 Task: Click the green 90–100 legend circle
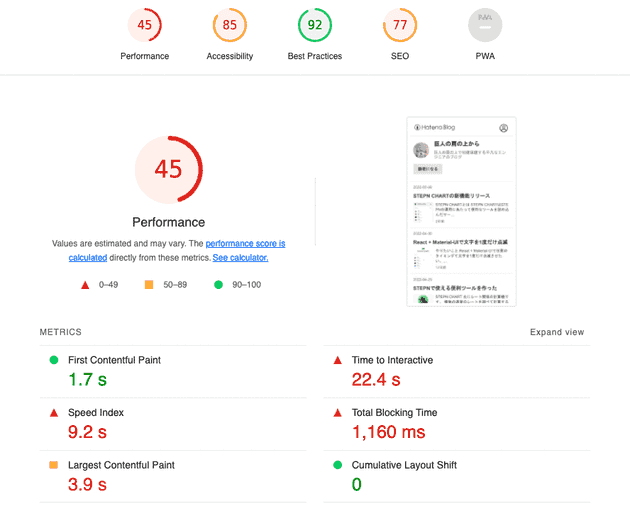coord(218,285)
